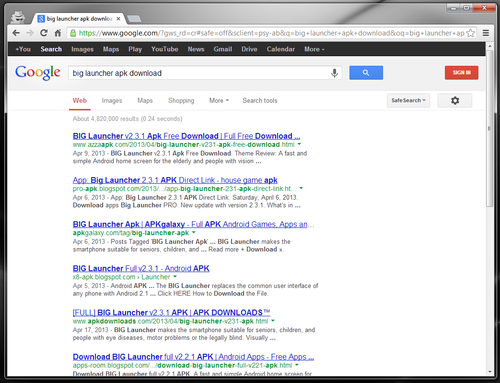
Task: Click the browser forward arrow
Action: coord(30,33)
